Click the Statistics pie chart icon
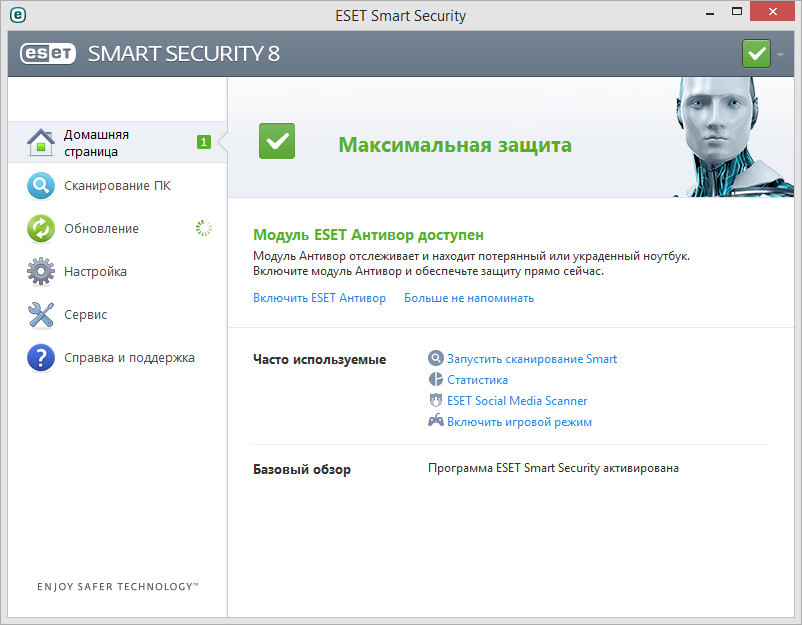802x625 pixels. pyautogui.click(x=436, y=380)
